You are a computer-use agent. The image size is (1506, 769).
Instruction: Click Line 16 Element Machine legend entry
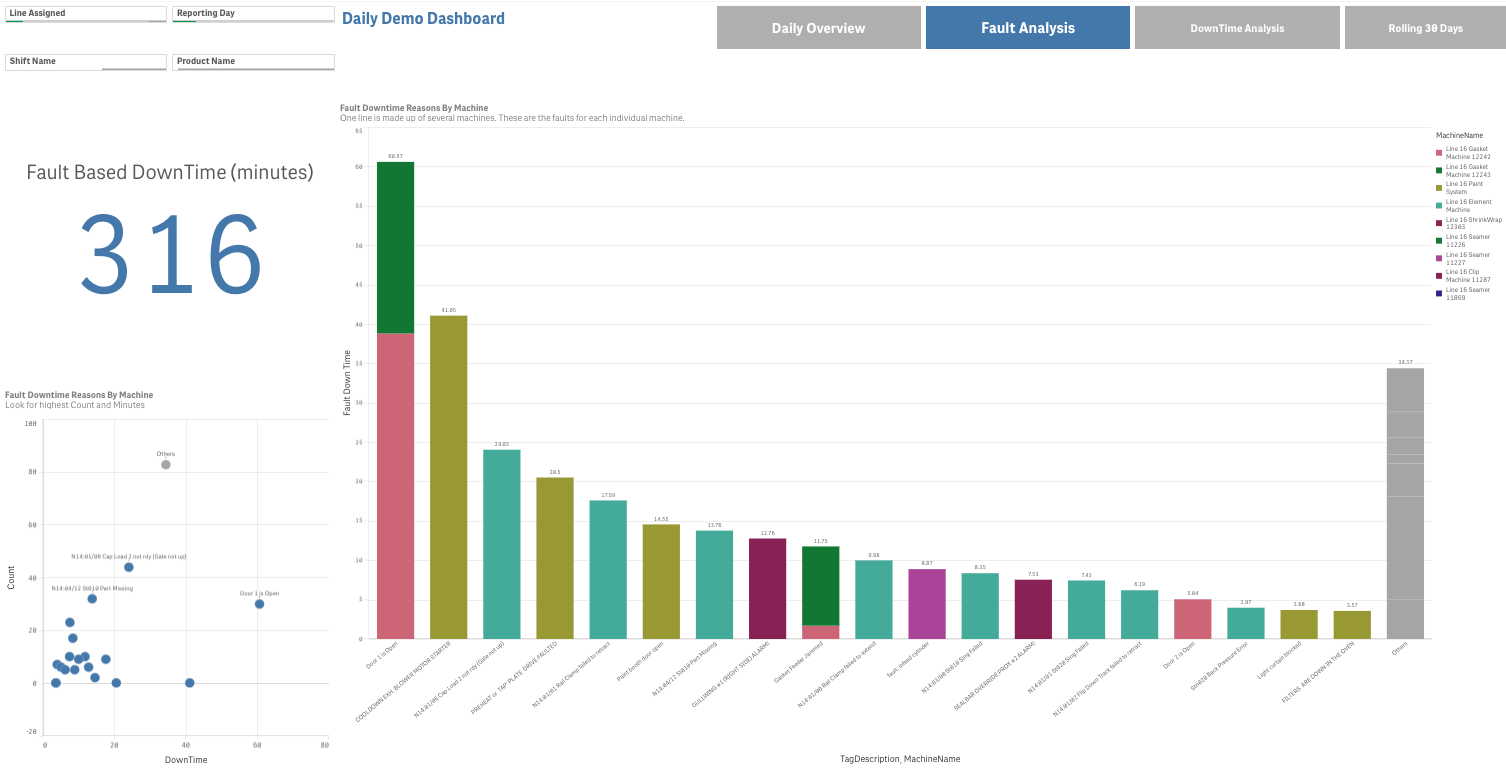(x=1439, y=206)
